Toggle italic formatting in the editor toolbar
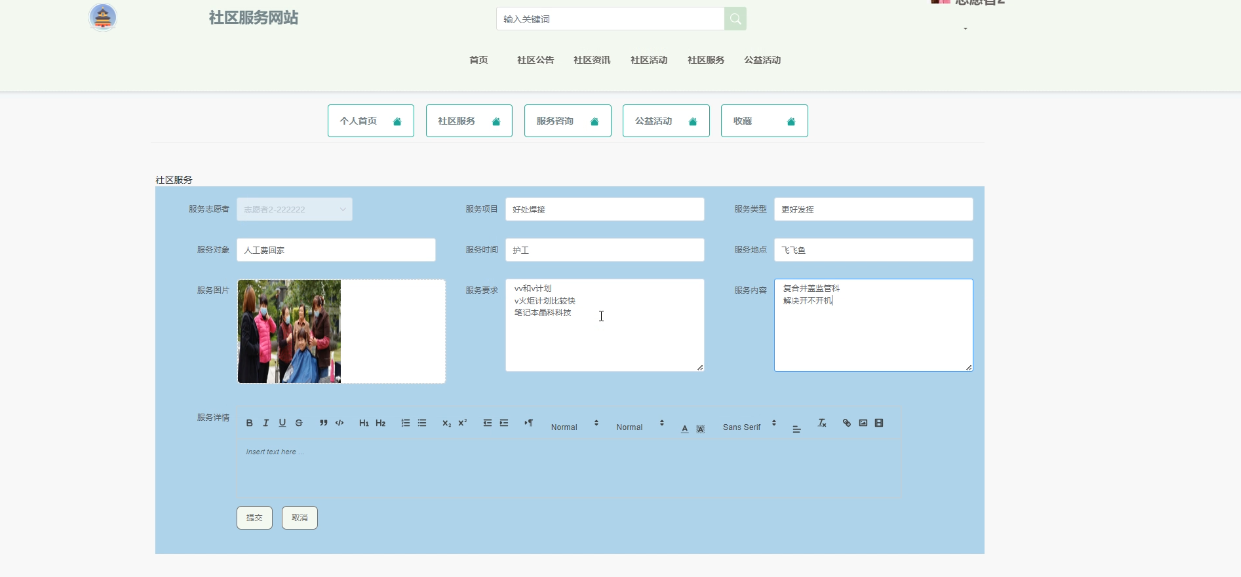Screen dimensions: 1241x577 (266, 423)
